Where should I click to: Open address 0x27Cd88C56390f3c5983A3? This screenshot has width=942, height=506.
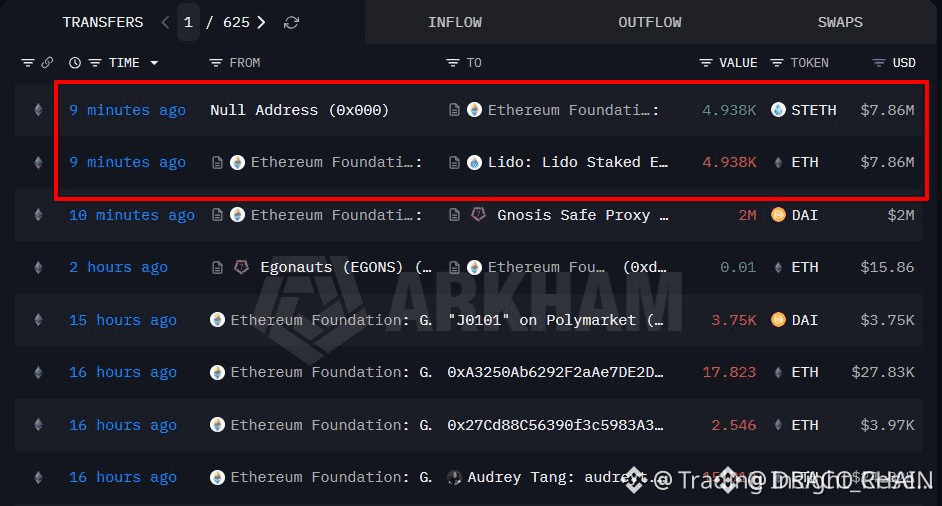pyautogui.click(x=555, y=425)
